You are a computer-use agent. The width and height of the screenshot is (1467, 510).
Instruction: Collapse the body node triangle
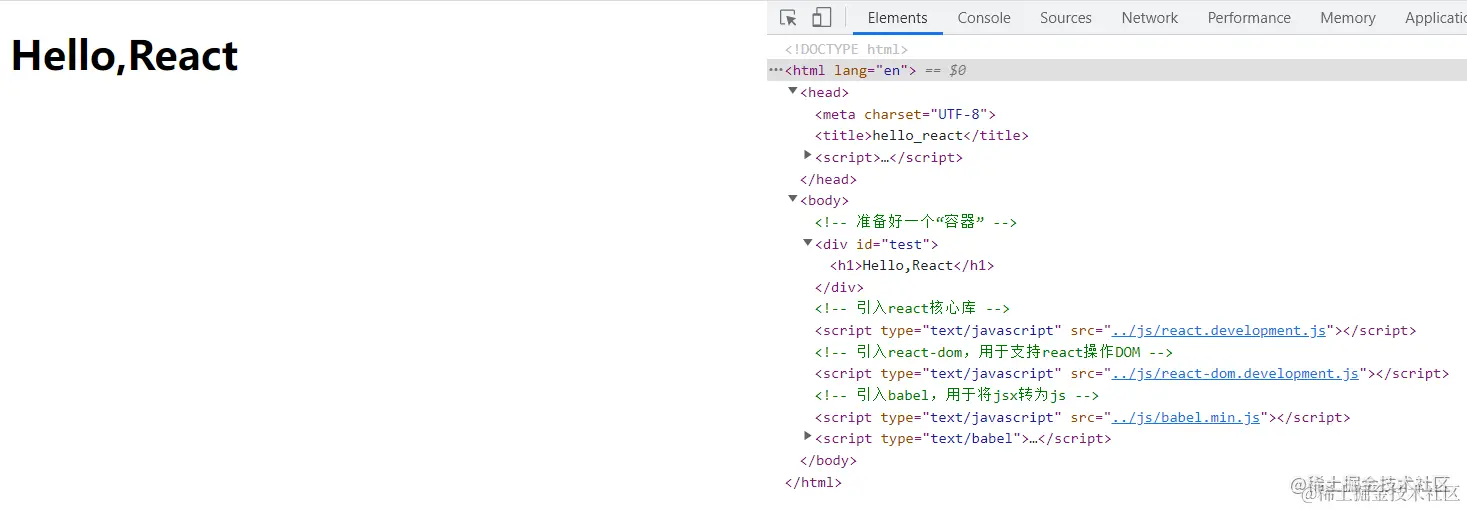[x=793, y=199]
